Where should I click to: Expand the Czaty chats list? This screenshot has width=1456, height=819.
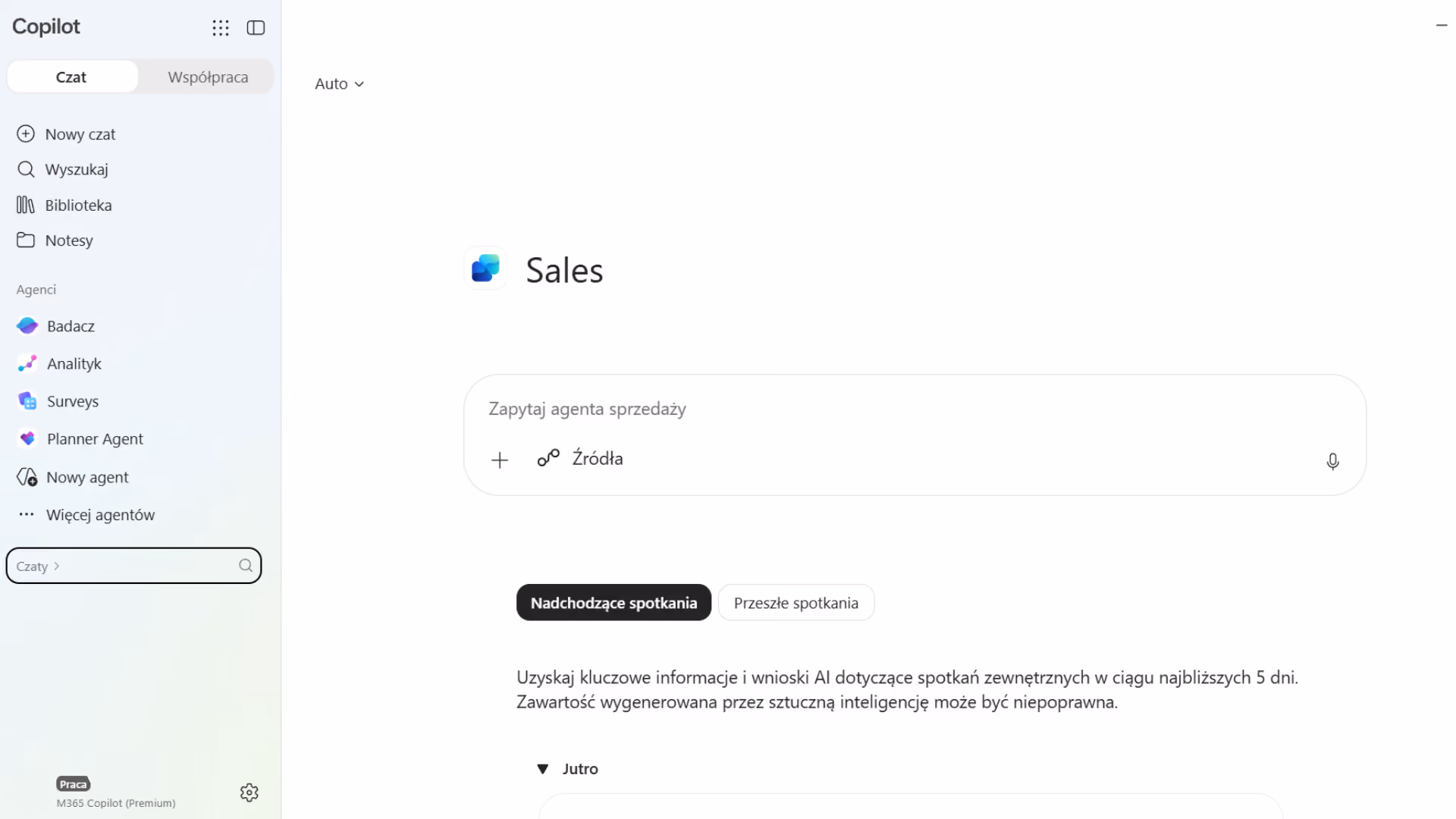click(38, 566)
